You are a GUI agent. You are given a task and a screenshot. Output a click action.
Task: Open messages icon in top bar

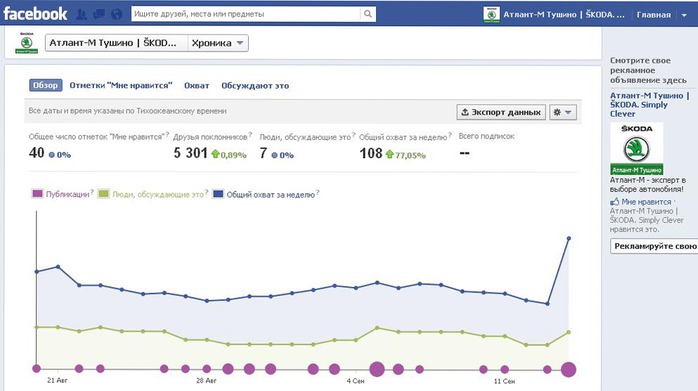pyautogui.click(x=99, y=14)
